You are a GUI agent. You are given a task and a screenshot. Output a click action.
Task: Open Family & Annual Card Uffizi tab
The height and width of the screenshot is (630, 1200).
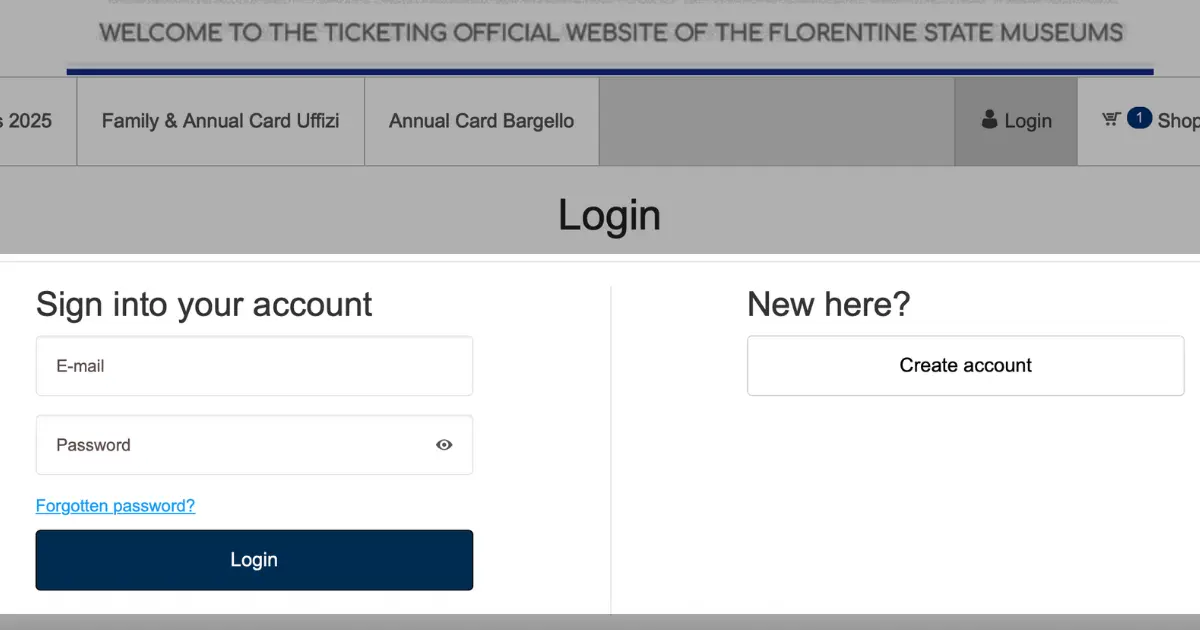click(x=220, y=121)
